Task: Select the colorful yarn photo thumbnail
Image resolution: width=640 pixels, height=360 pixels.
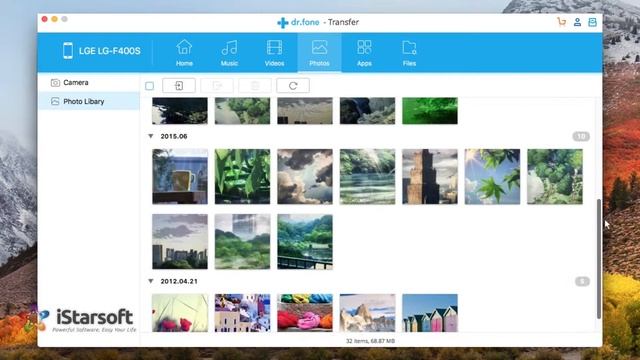Action: click(305, 313)
